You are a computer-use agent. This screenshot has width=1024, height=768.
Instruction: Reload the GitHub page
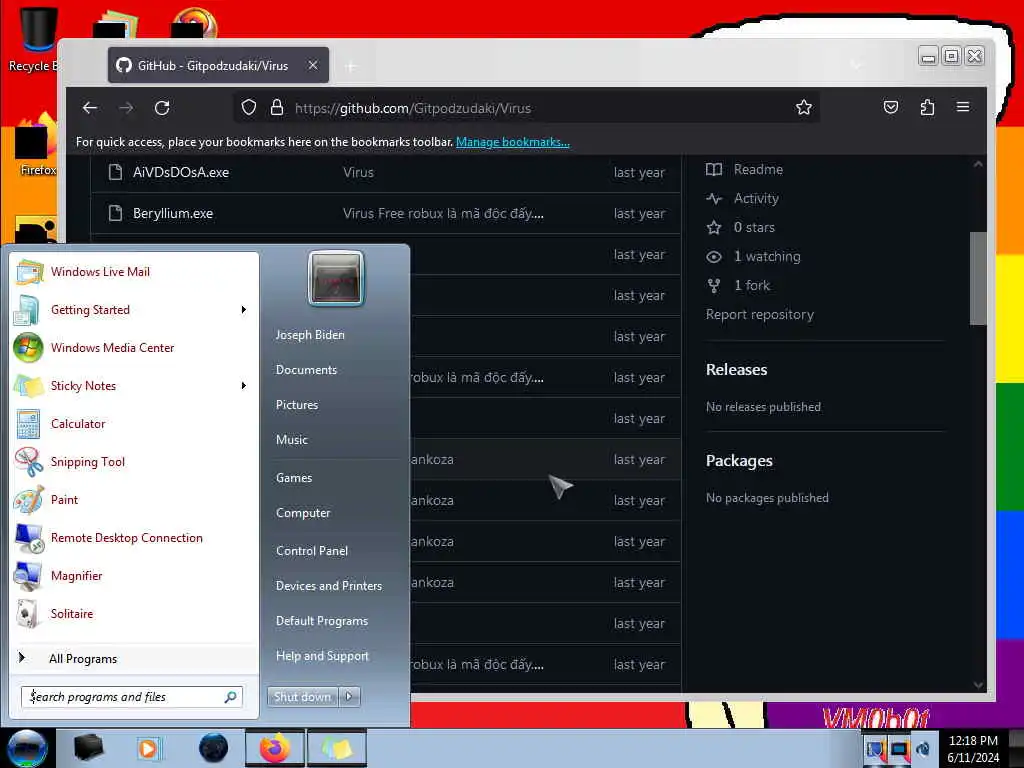162,108
